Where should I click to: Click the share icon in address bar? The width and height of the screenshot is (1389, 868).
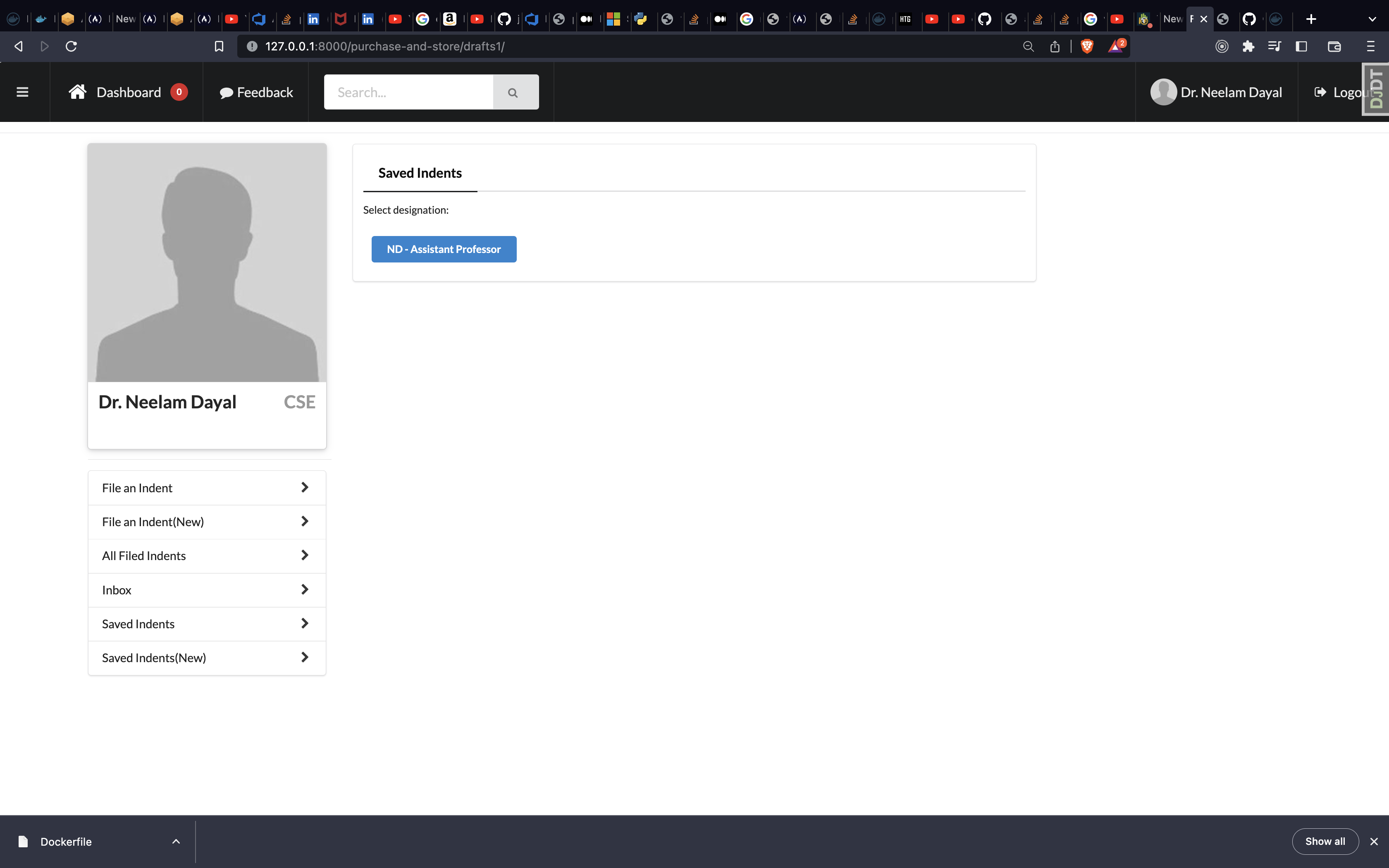point(1055,46)
